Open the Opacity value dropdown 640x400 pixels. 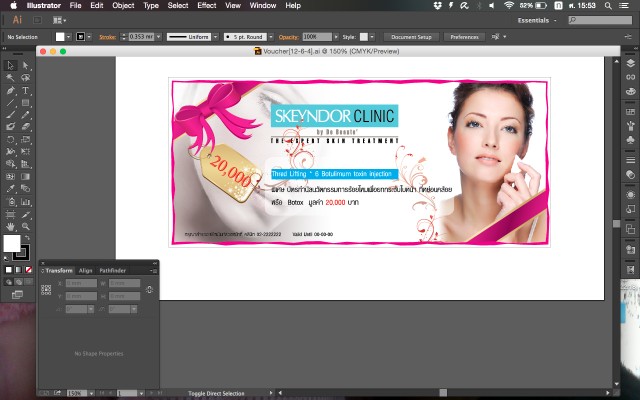click(x=336, y=37)
